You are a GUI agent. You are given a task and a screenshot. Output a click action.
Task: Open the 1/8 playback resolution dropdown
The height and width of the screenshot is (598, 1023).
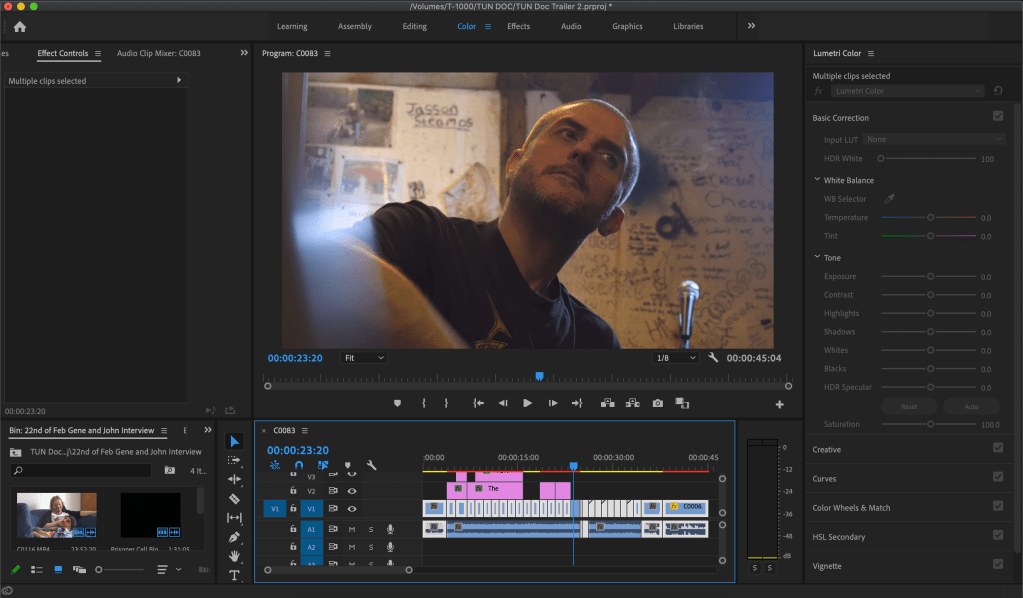point(675,357)
